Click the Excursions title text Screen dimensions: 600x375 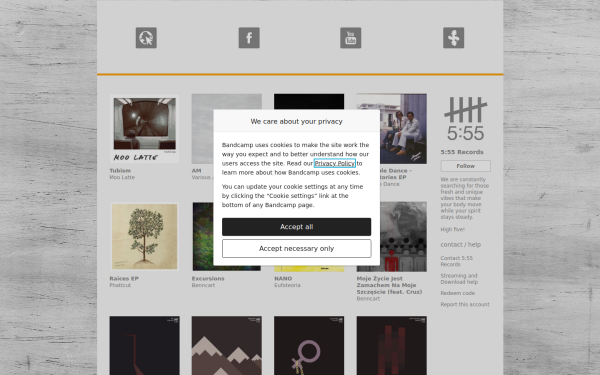tap(208, 279)
